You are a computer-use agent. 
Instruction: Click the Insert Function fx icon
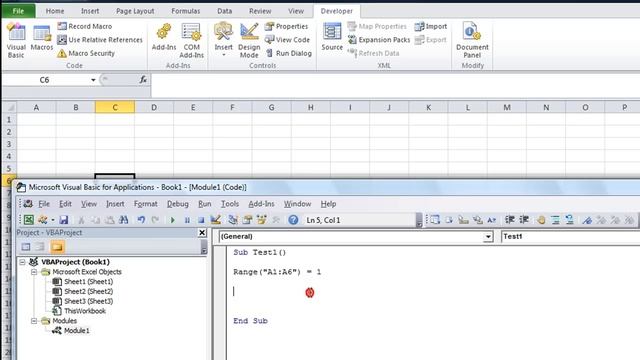click(x=143, y=80)
